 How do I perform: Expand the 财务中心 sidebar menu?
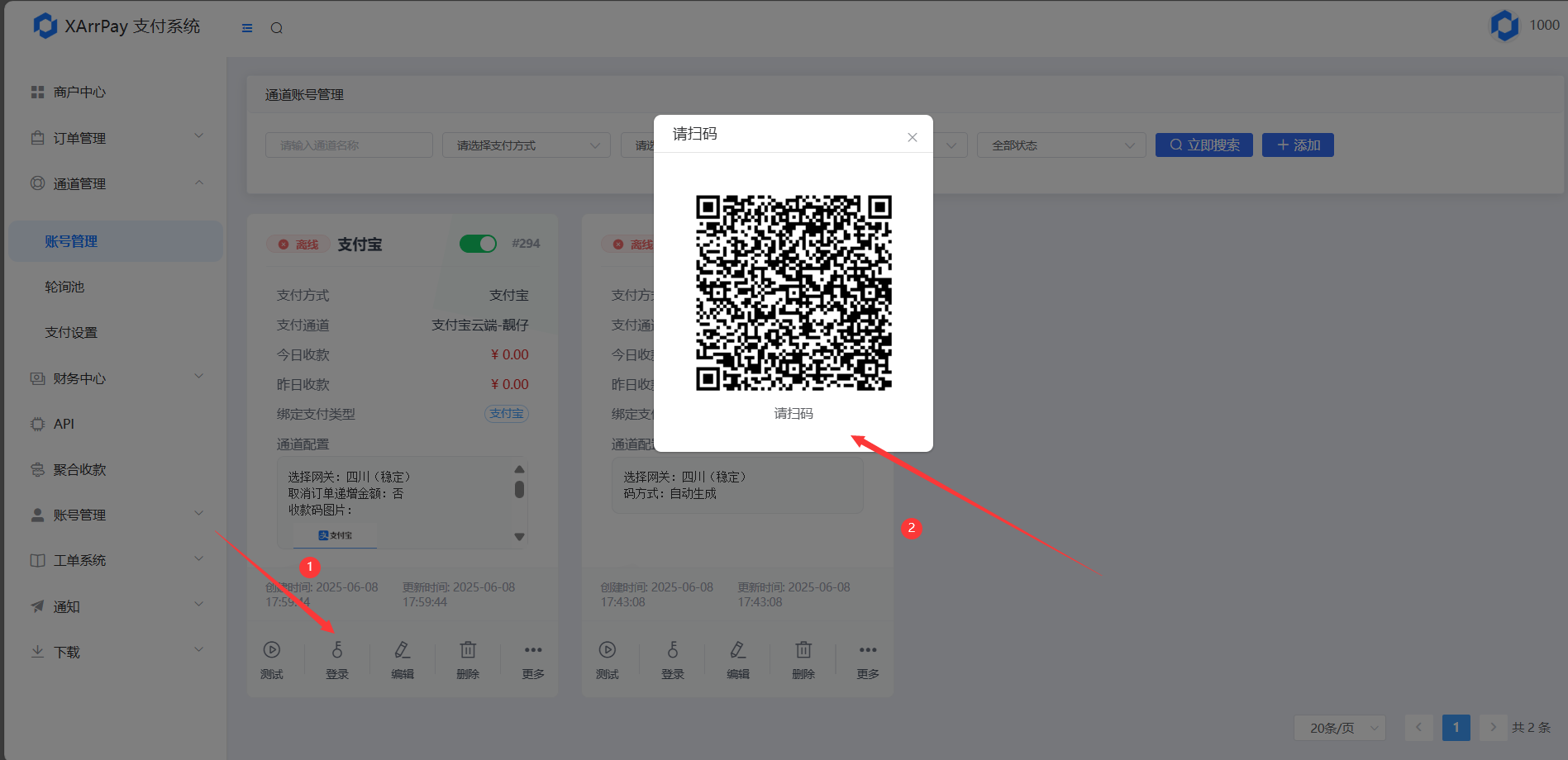pos(116,378)
